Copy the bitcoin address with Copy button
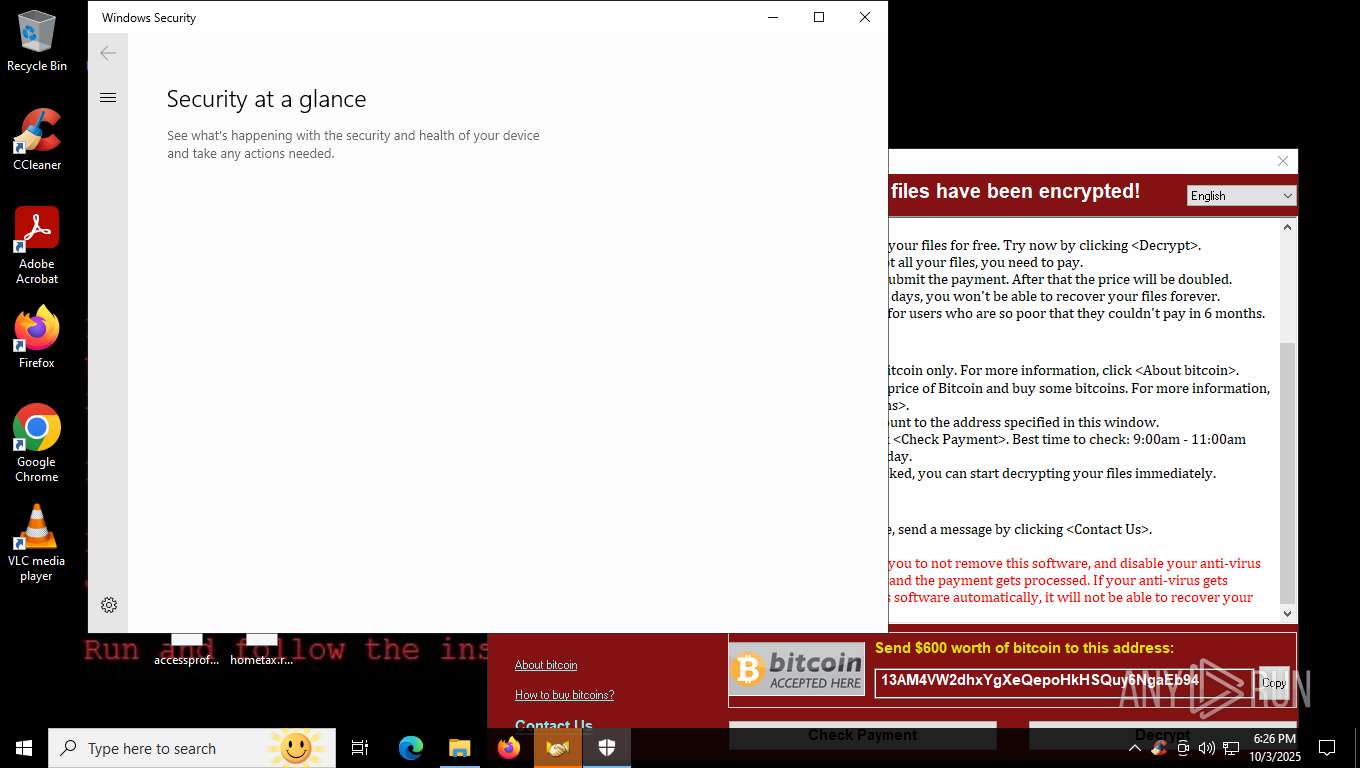 pyautogui.click(x=1274, y=683)
